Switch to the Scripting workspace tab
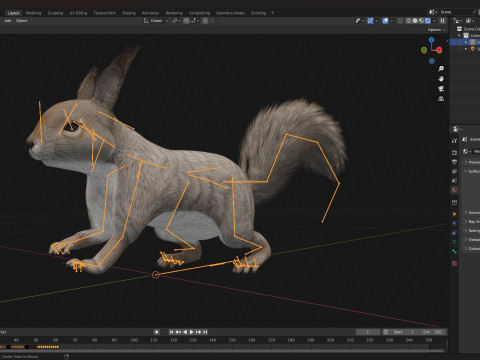 (x=258, y=13)
